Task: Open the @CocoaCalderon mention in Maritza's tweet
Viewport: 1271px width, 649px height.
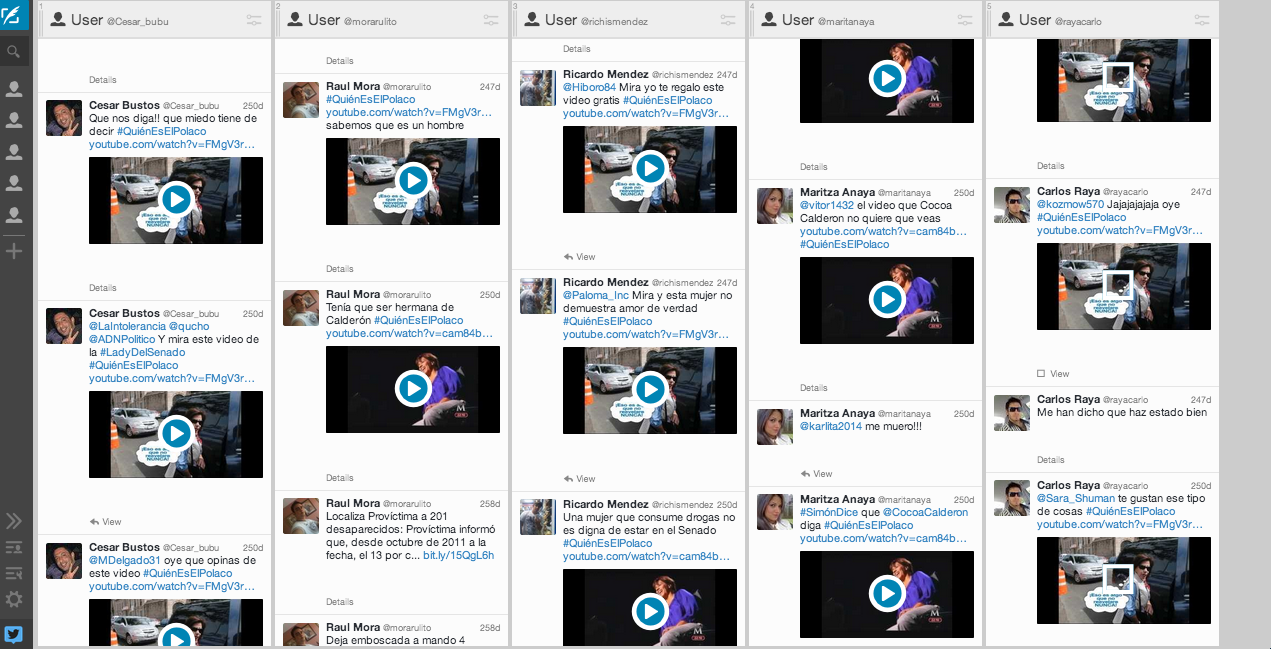Action: pyautogui.click(x=926, y=513)
